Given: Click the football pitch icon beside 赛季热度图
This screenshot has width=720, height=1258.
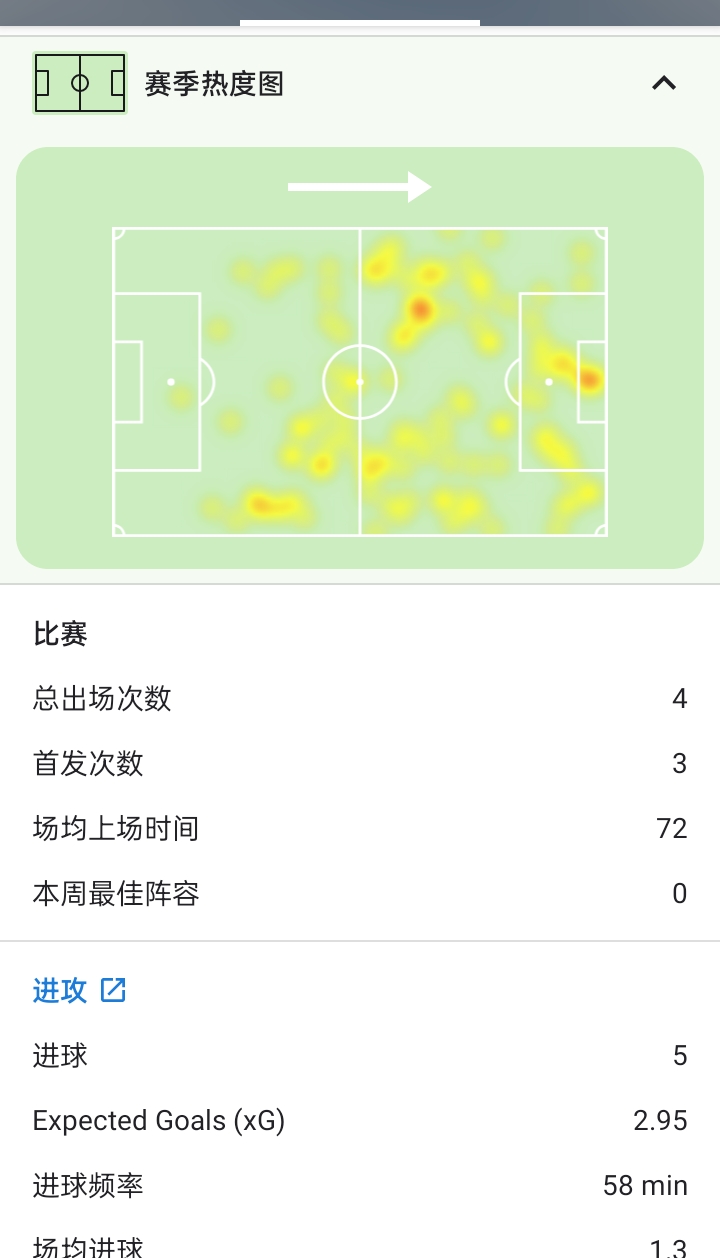Looking at the screenshot, I should [80, 84].
